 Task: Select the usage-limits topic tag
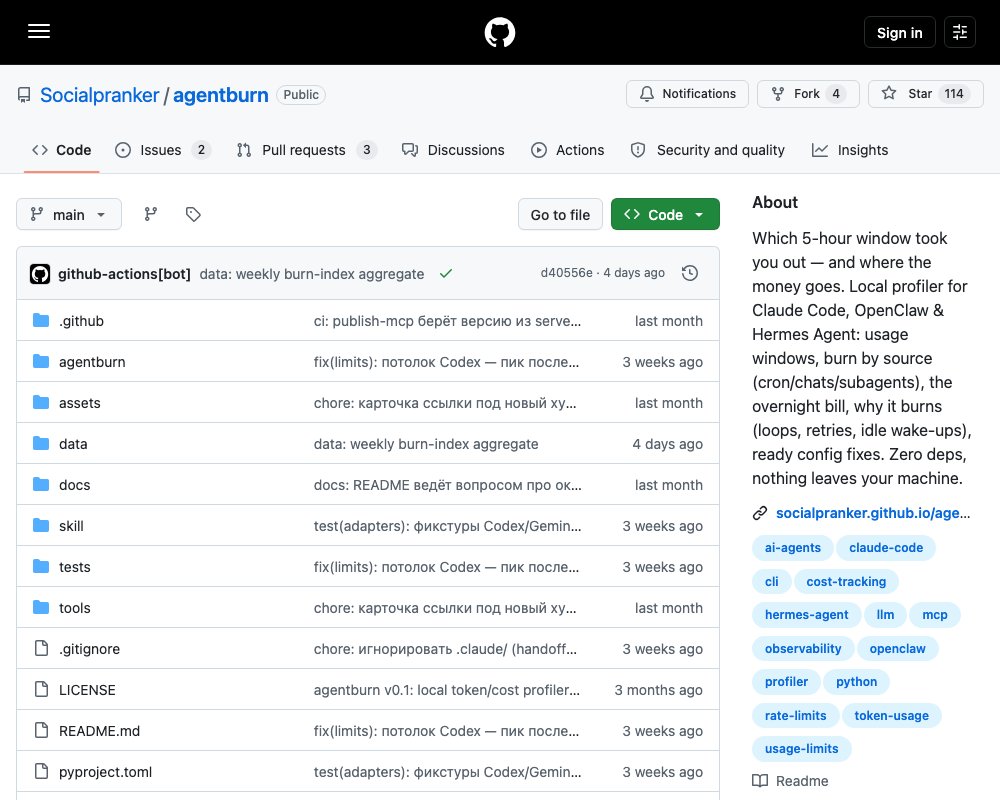[x=802, y=748]
